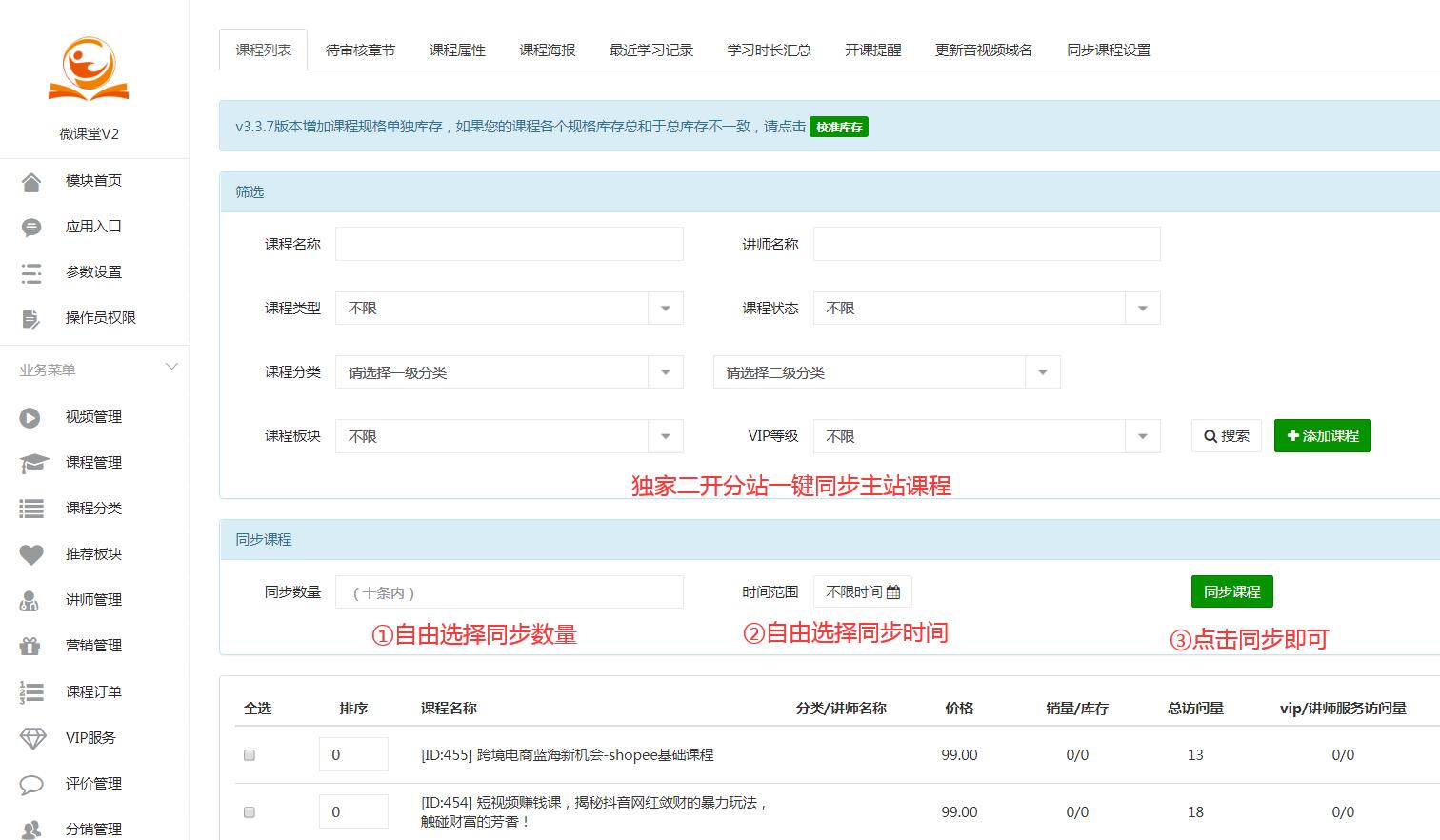Click the gift icon for 营销管理
The width and height of the screenshot is (1440, 840).
pos(30,646)
